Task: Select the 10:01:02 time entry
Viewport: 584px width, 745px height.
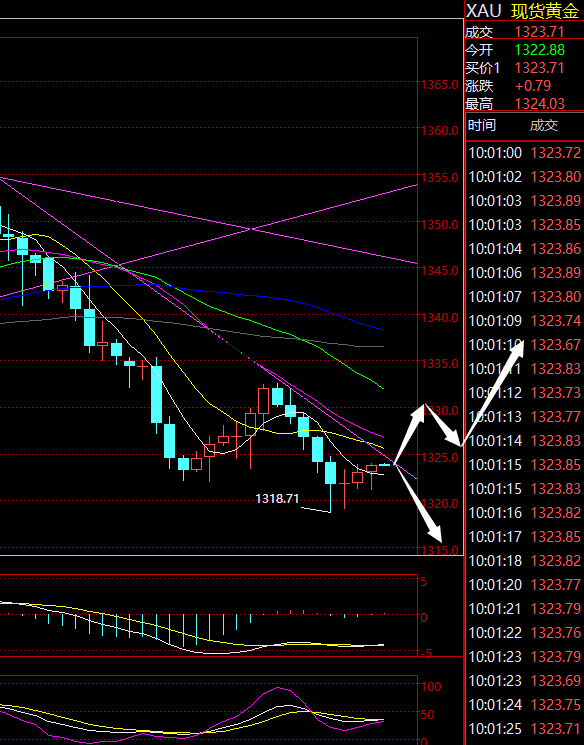Action: pos(495,177)
